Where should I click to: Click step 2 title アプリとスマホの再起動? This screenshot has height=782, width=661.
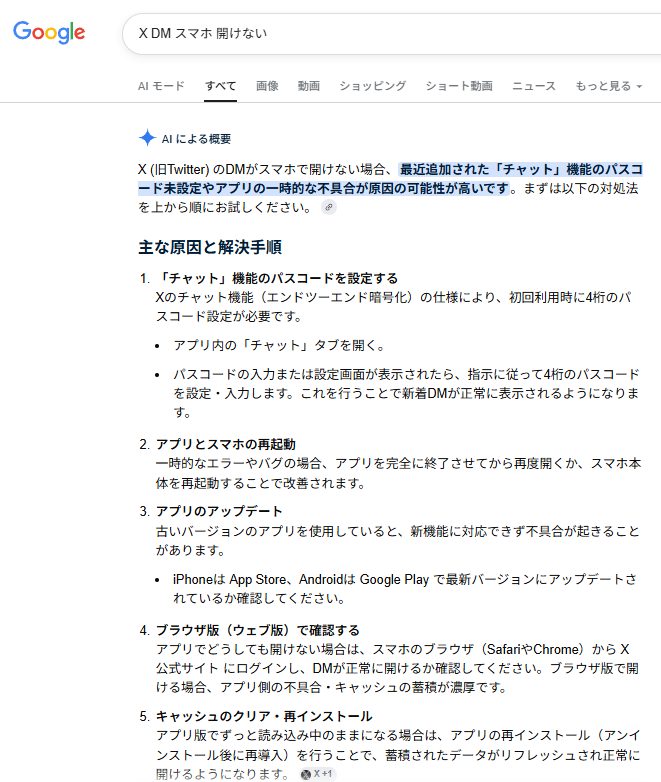click(x=225, y=444)
